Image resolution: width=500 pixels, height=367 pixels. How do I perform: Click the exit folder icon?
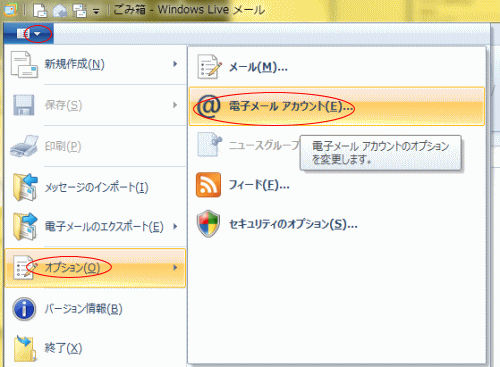point(25,349)
